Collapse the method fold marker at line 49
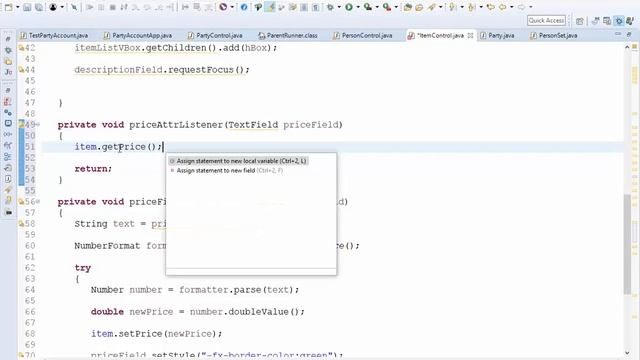This screenshot has width=640, height=360. point(38,124)
